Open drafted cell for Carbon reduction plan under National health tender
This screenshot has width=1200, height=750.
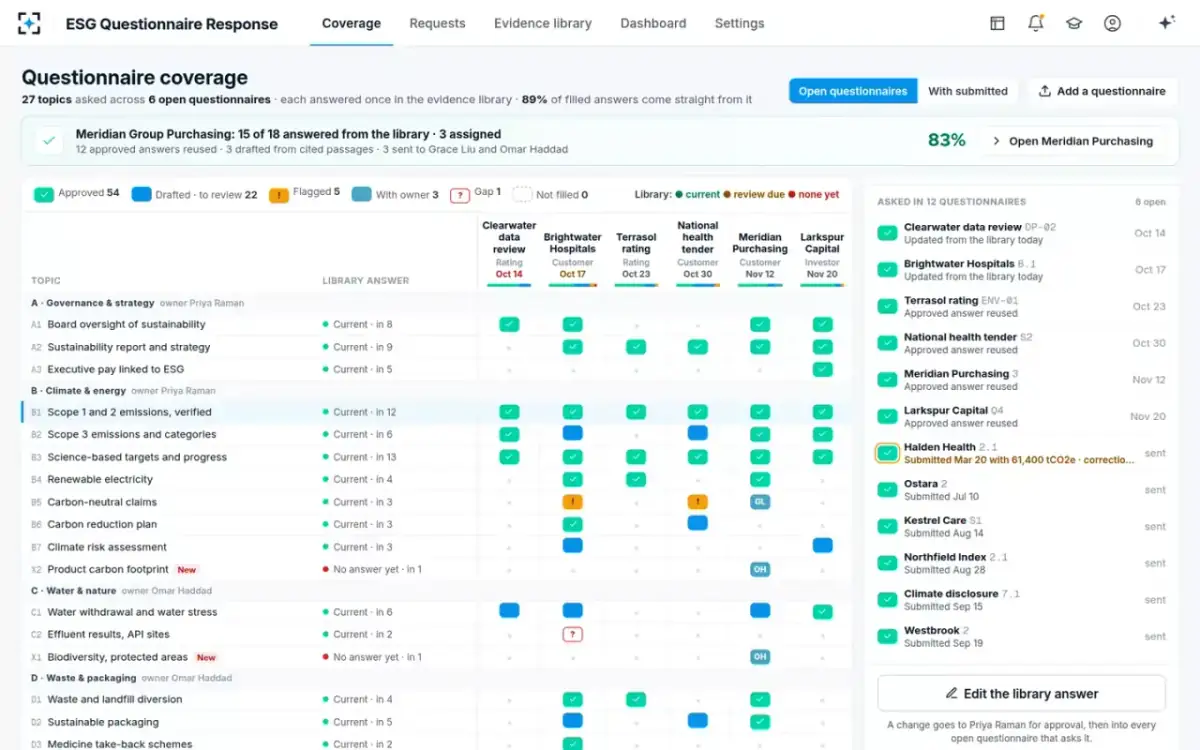click(x=698, y=523)
